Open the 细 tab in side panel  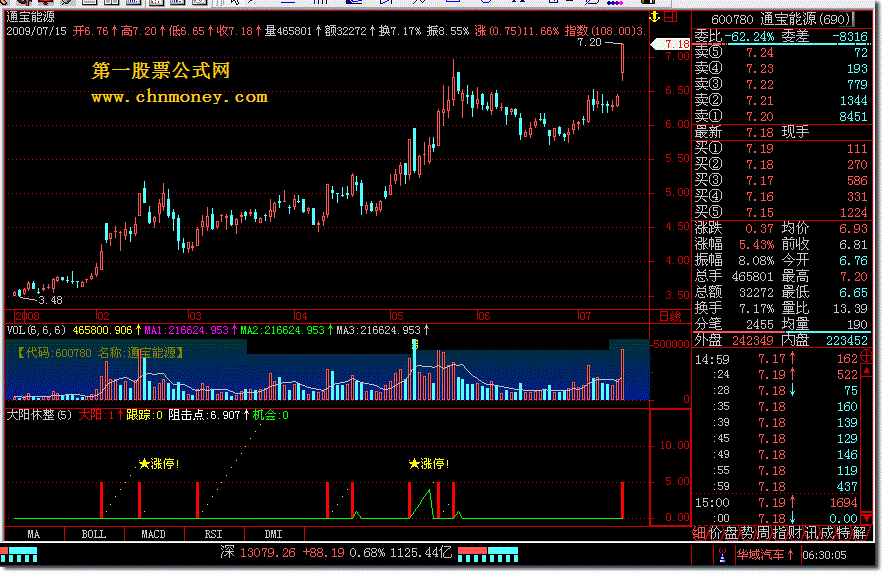pos(699,533)
